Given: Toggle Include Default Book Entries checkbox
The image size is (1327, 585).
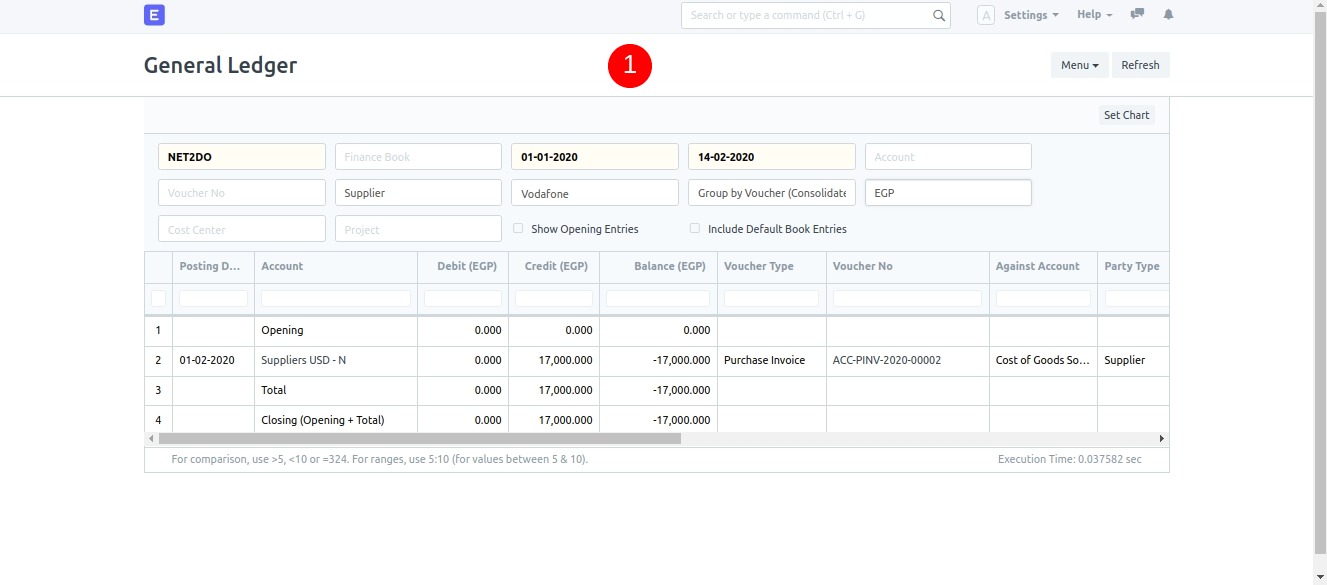Looking at the screenshot, I should (695, 229).
